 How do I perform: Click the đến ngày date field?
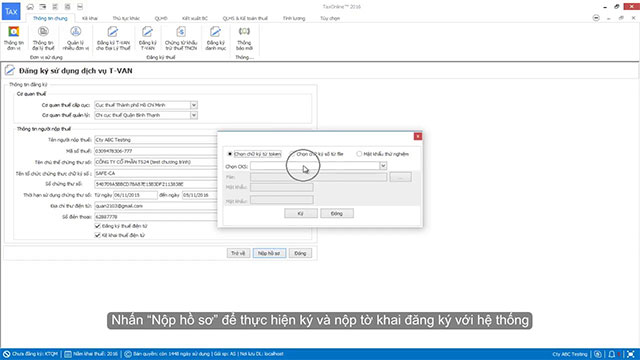tap(200, 195)
